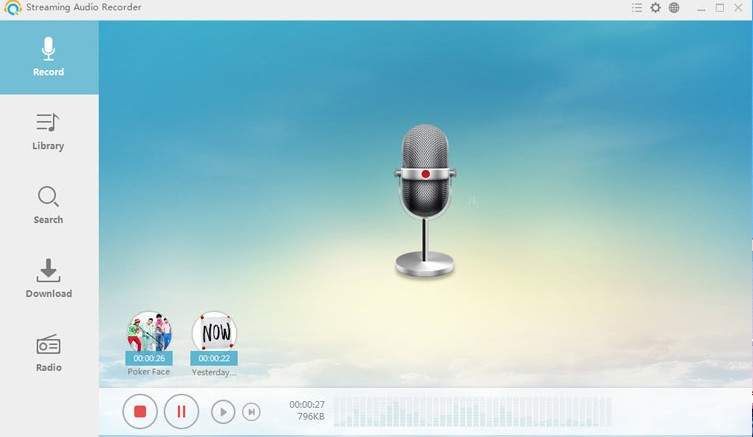Skip to next track button
Image resolution: width=753 pixels, height=437 pixels.
point(251,412)
